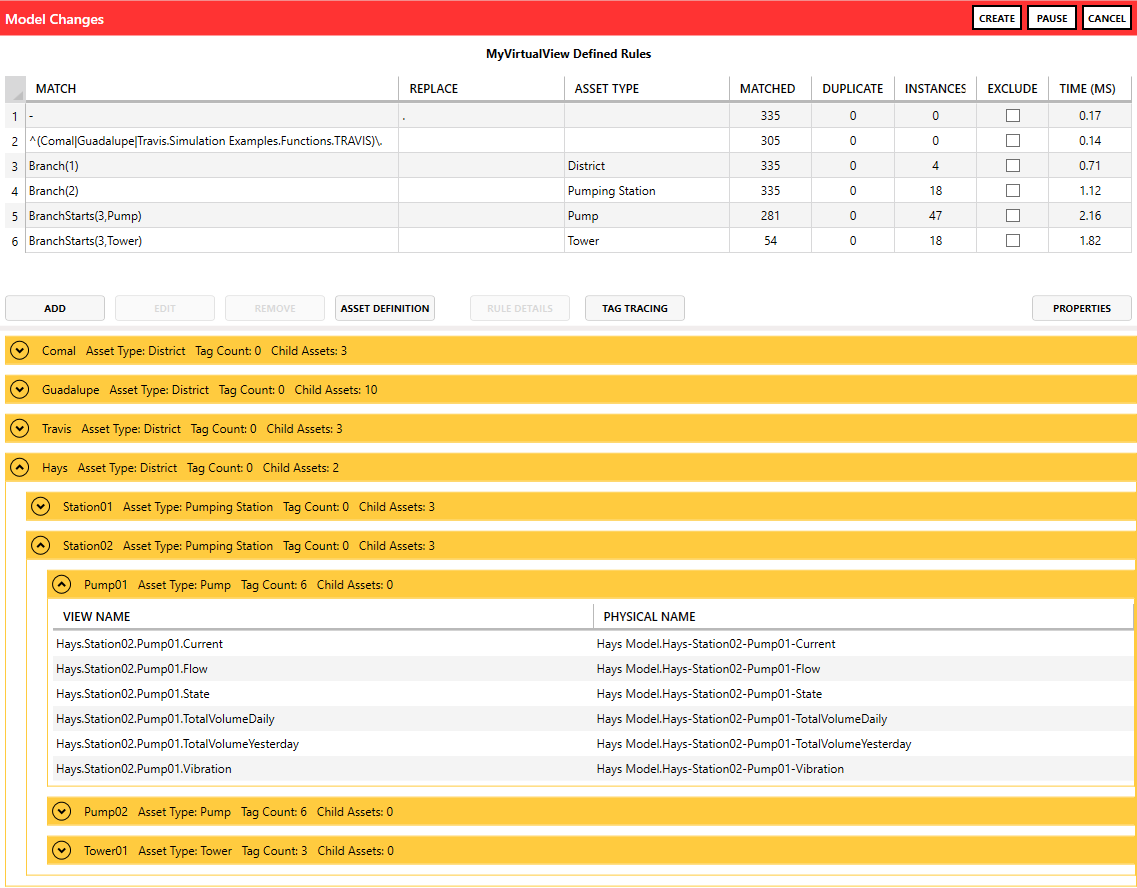The height and width of the screenshot is (888, 1137).
Task: Open Tag Tracing
Action: click(x=634, y=309)
